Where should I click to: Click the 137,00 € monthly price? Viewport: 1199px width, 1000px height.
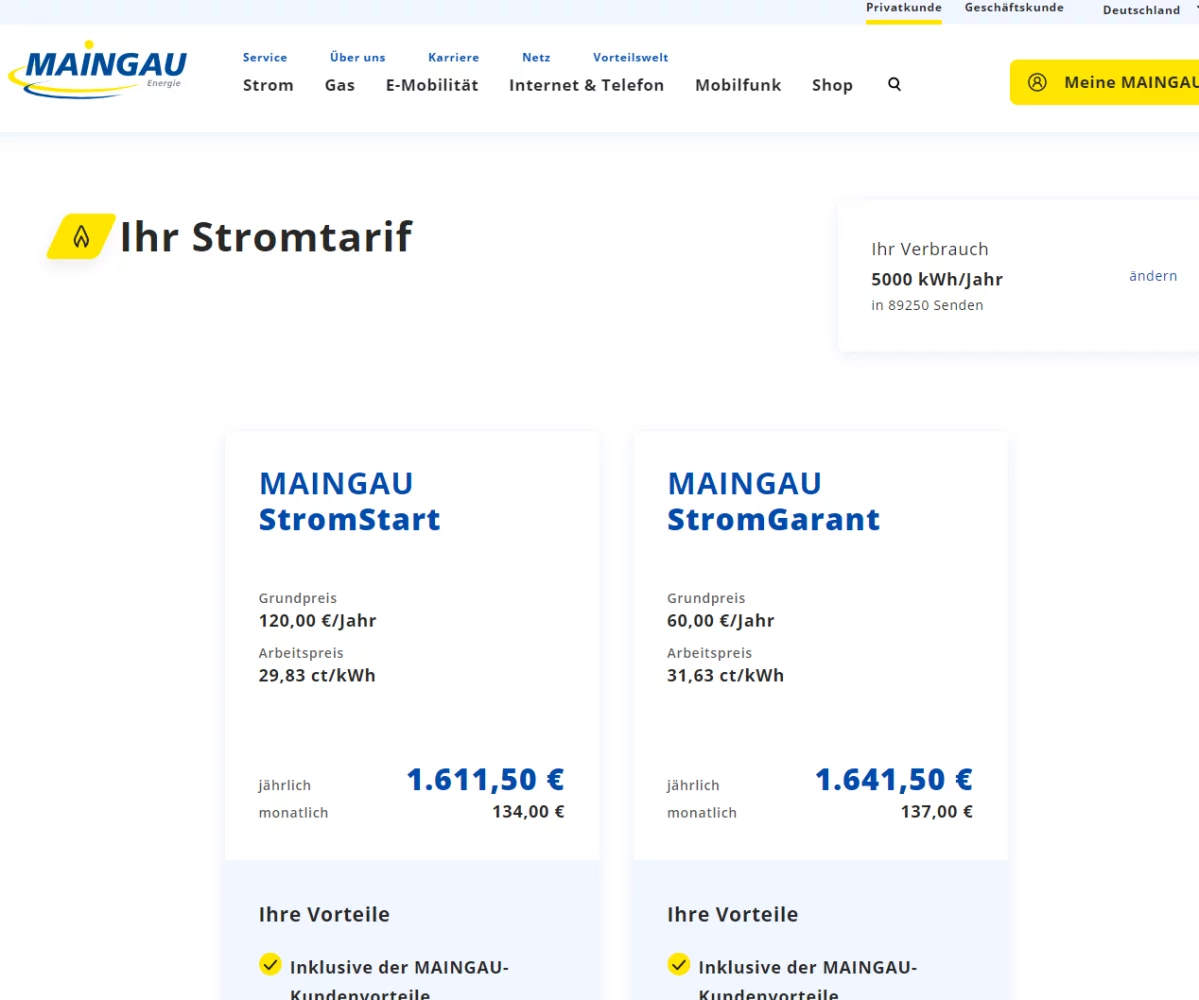click(937, 812)
